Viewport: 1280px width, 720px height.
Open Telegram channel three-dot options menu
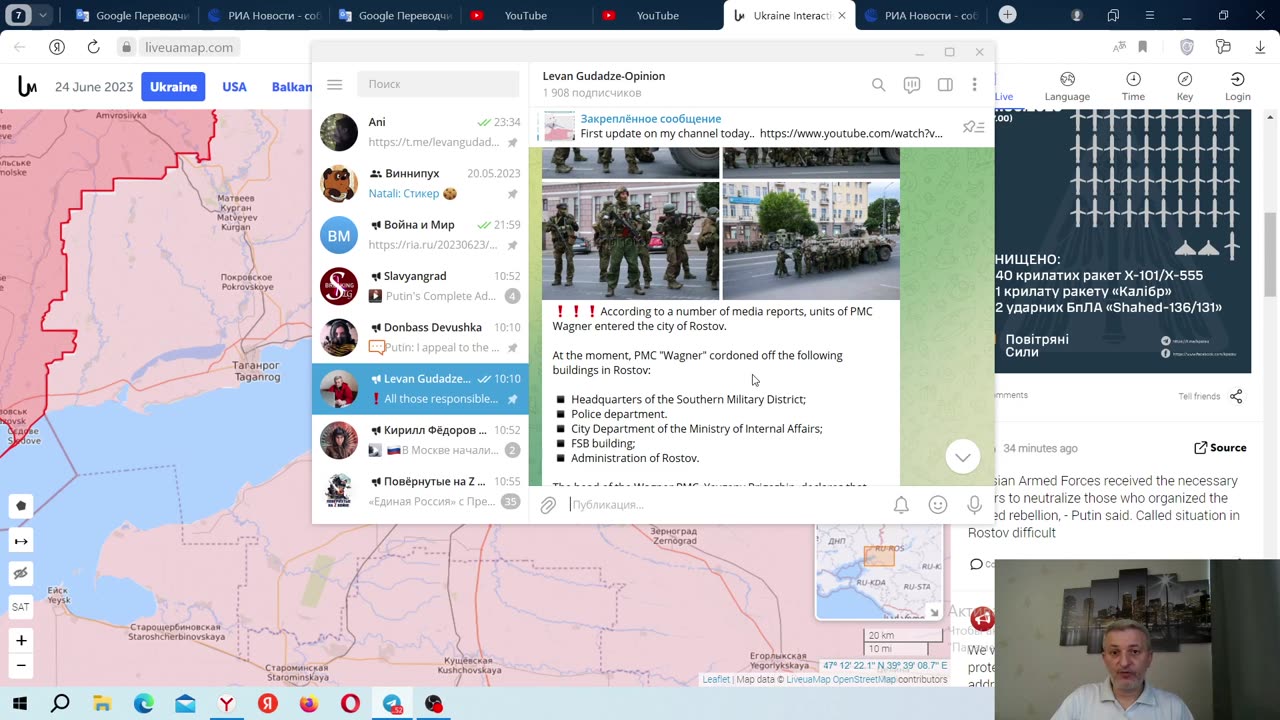974,85
